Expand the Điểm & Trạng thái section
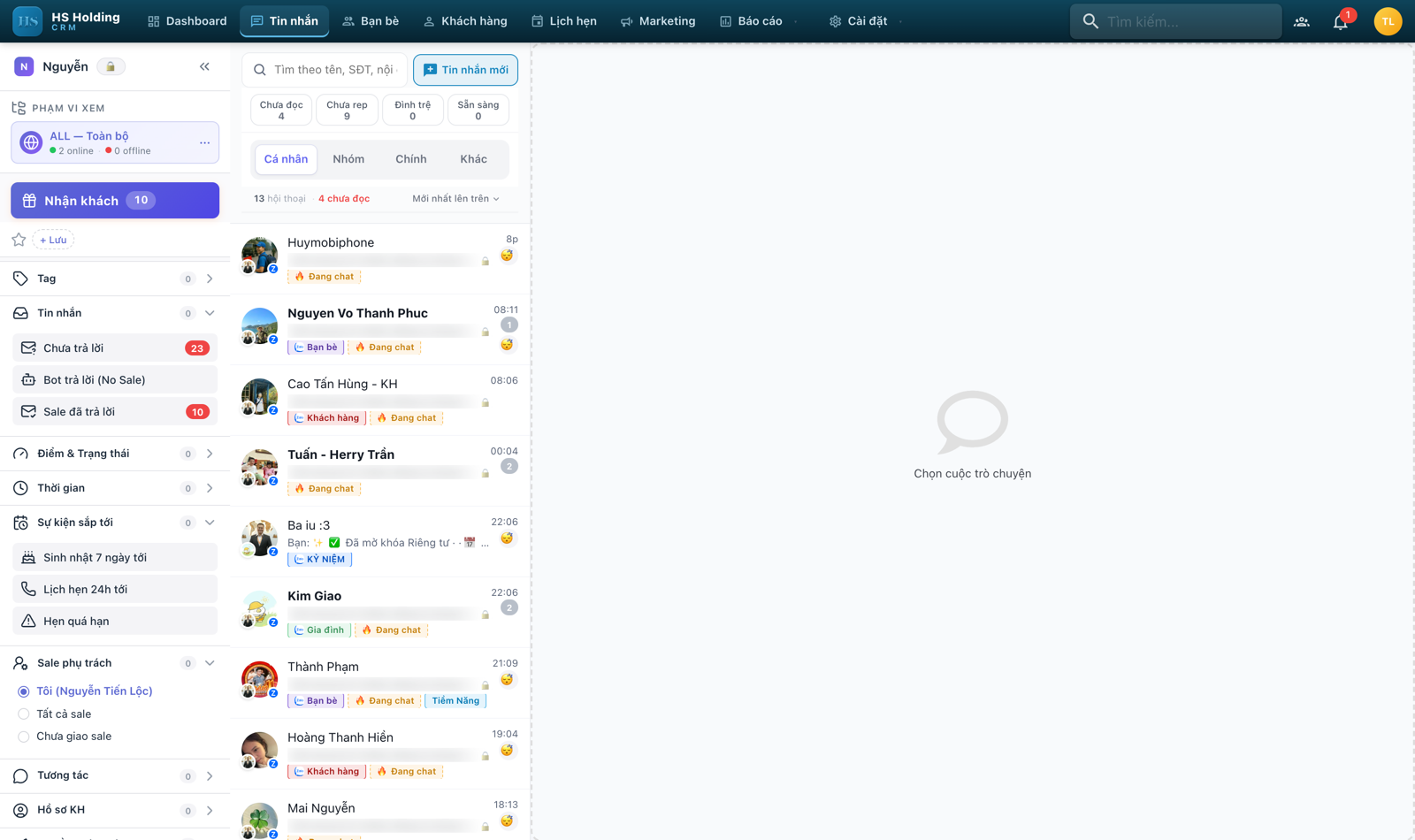The width and height of the screenshot is (1415, 840). (210, 454)
